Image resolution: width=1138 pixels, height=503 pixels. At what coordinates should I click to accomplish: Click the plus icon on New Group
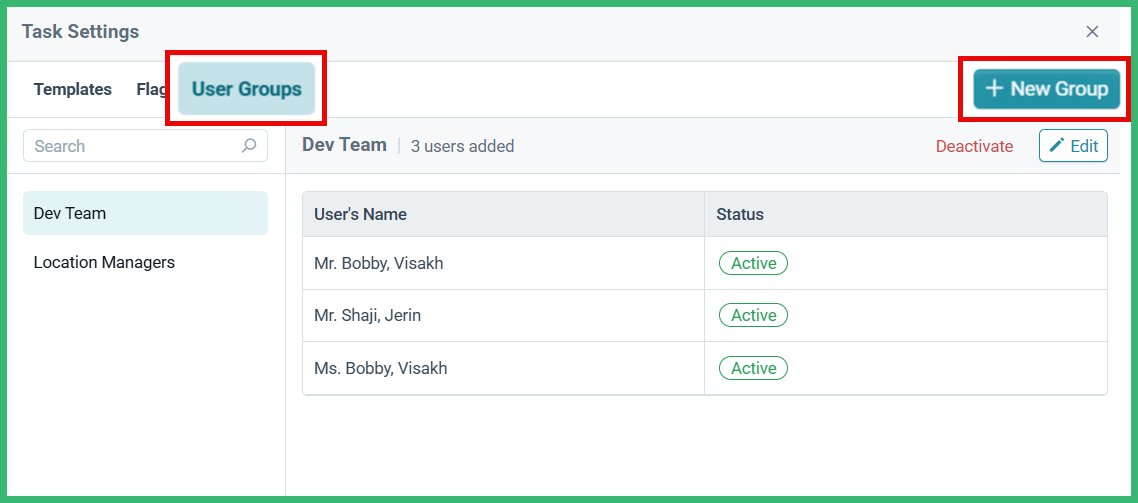(994, 89)
